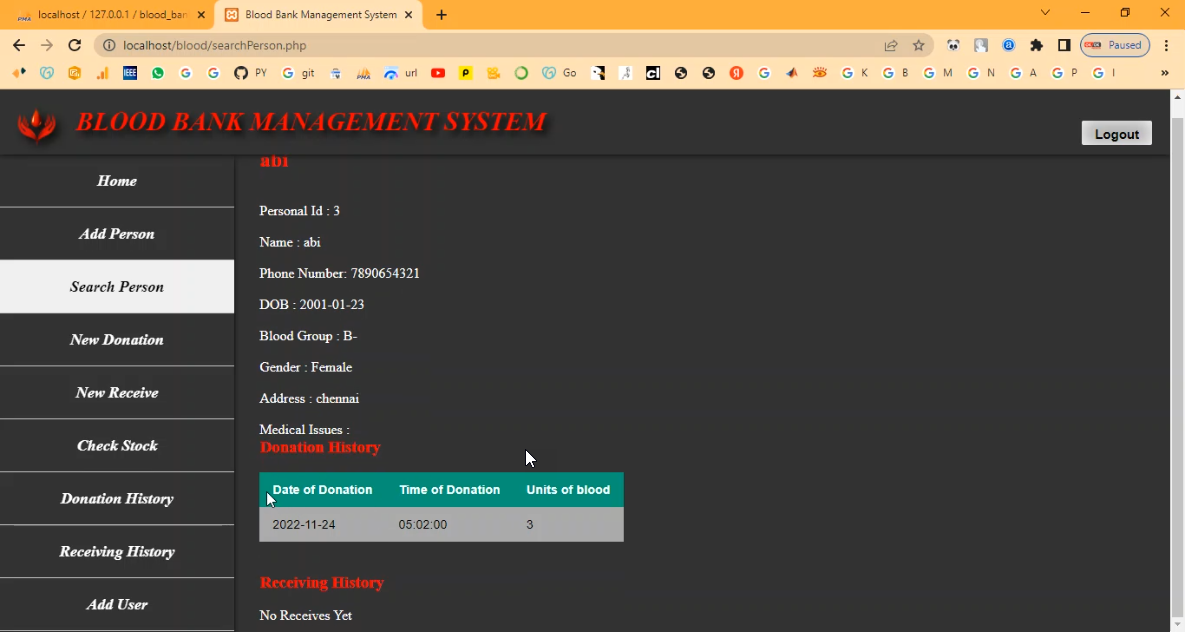This screenshot has height=632, width=1185.
Task: Open the tab search dropdown arrow
Action: 1045,13
